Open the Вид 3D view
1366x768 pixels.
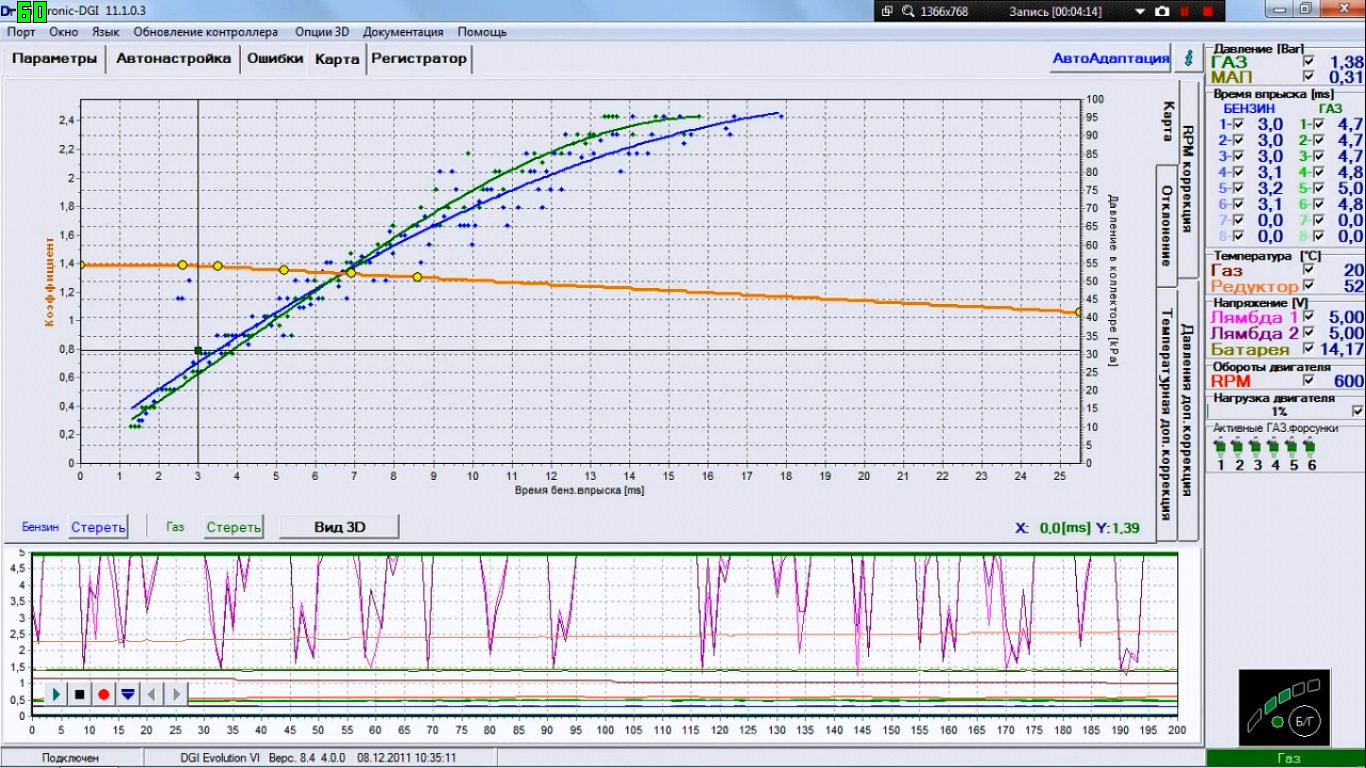tap(339, 526)
